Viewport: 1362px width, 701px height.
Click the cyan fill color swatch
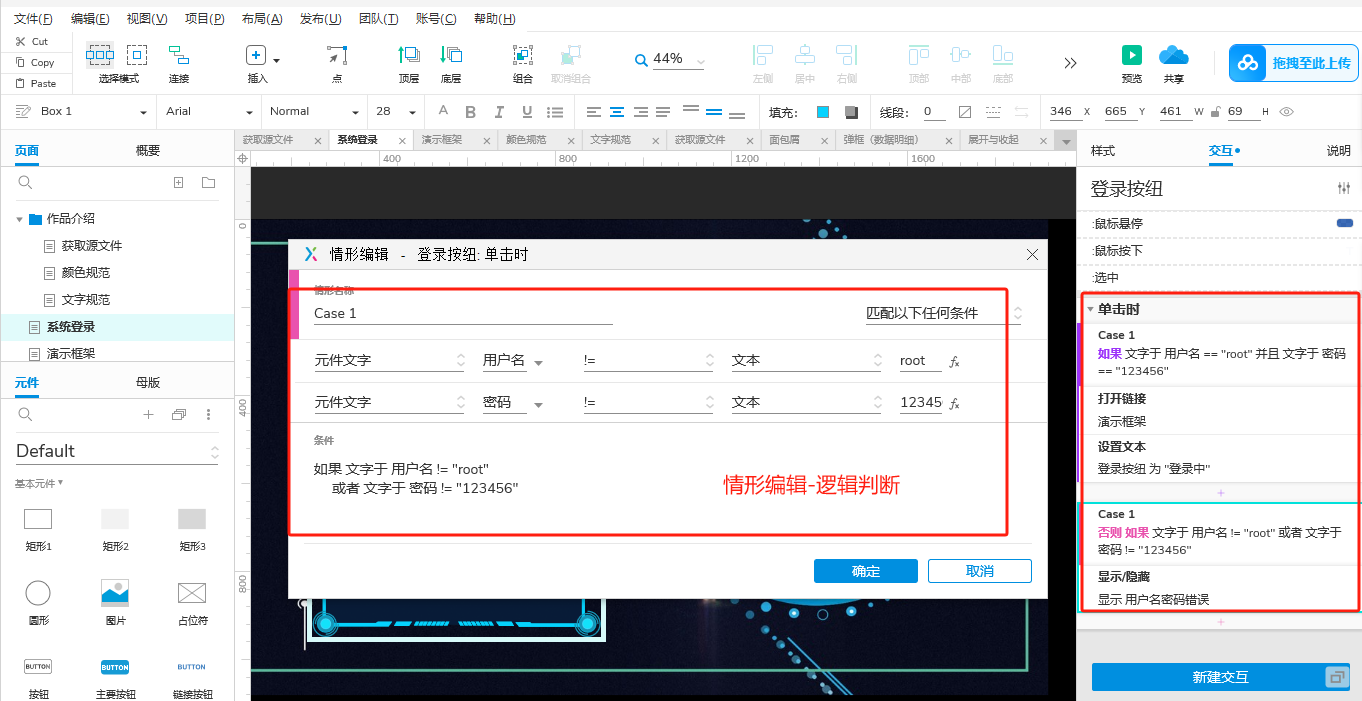point(823,112)
